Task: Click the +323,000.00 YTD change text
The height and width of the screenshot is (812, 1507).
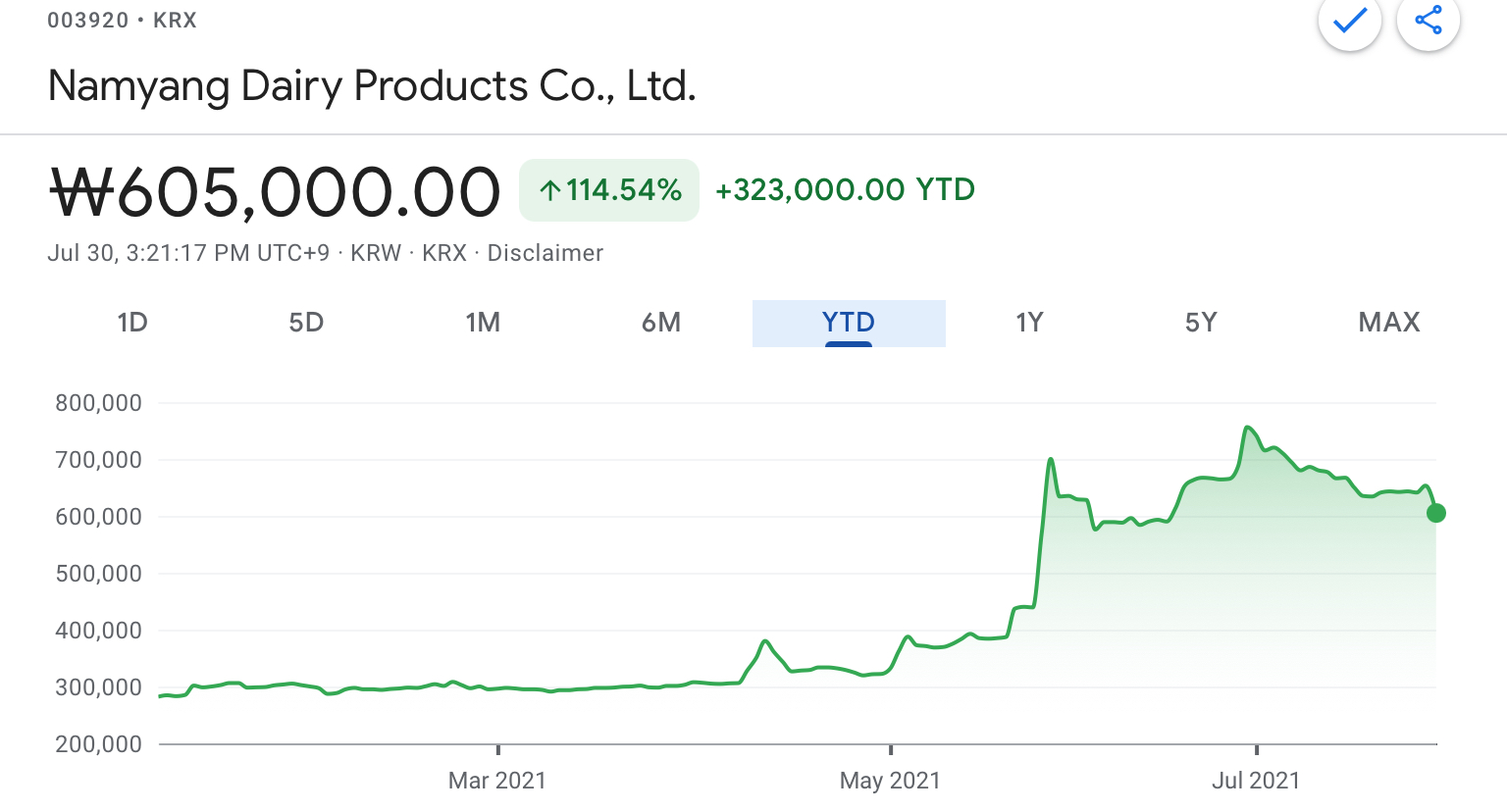Action: pos(845,190)
